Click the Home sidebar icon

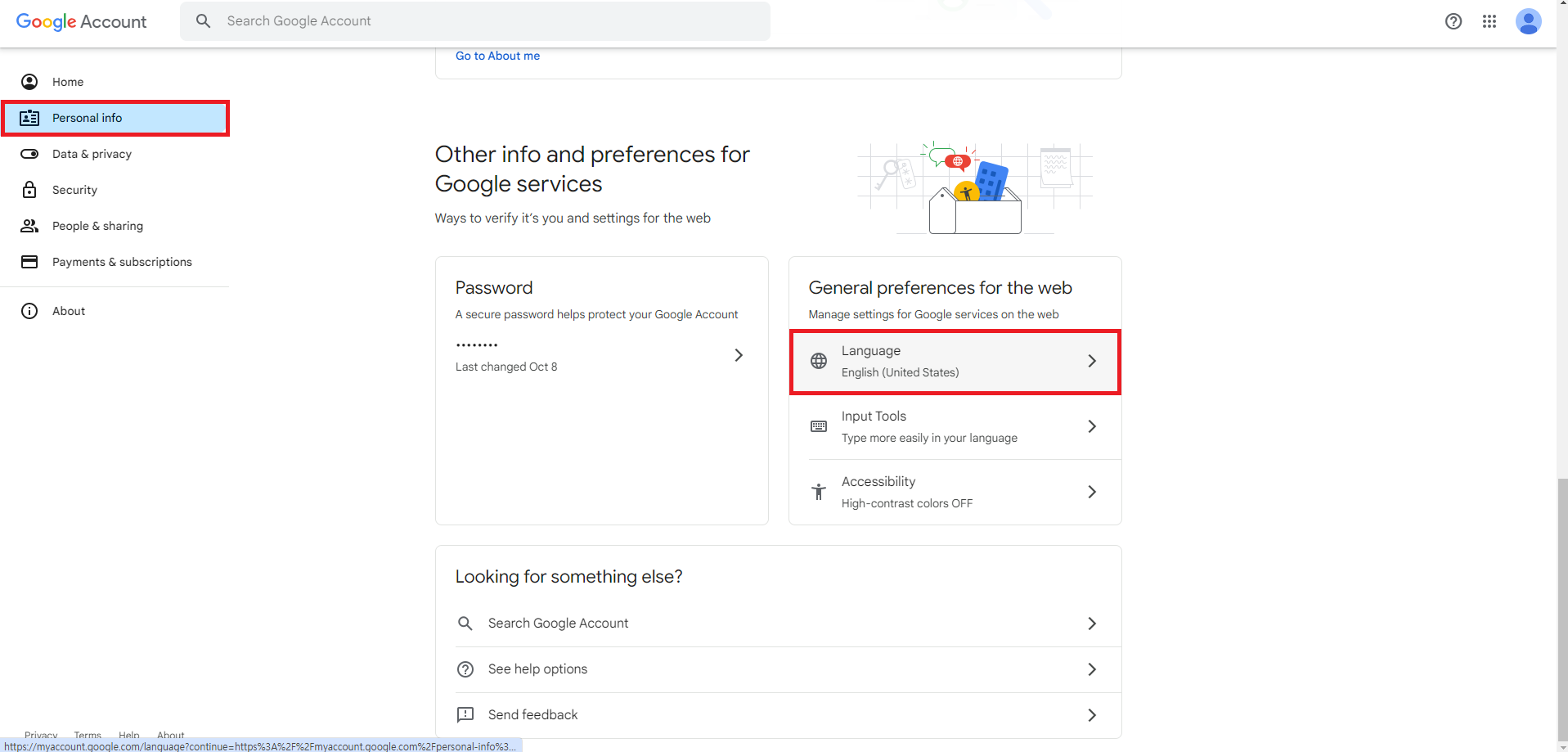point(29,82)
